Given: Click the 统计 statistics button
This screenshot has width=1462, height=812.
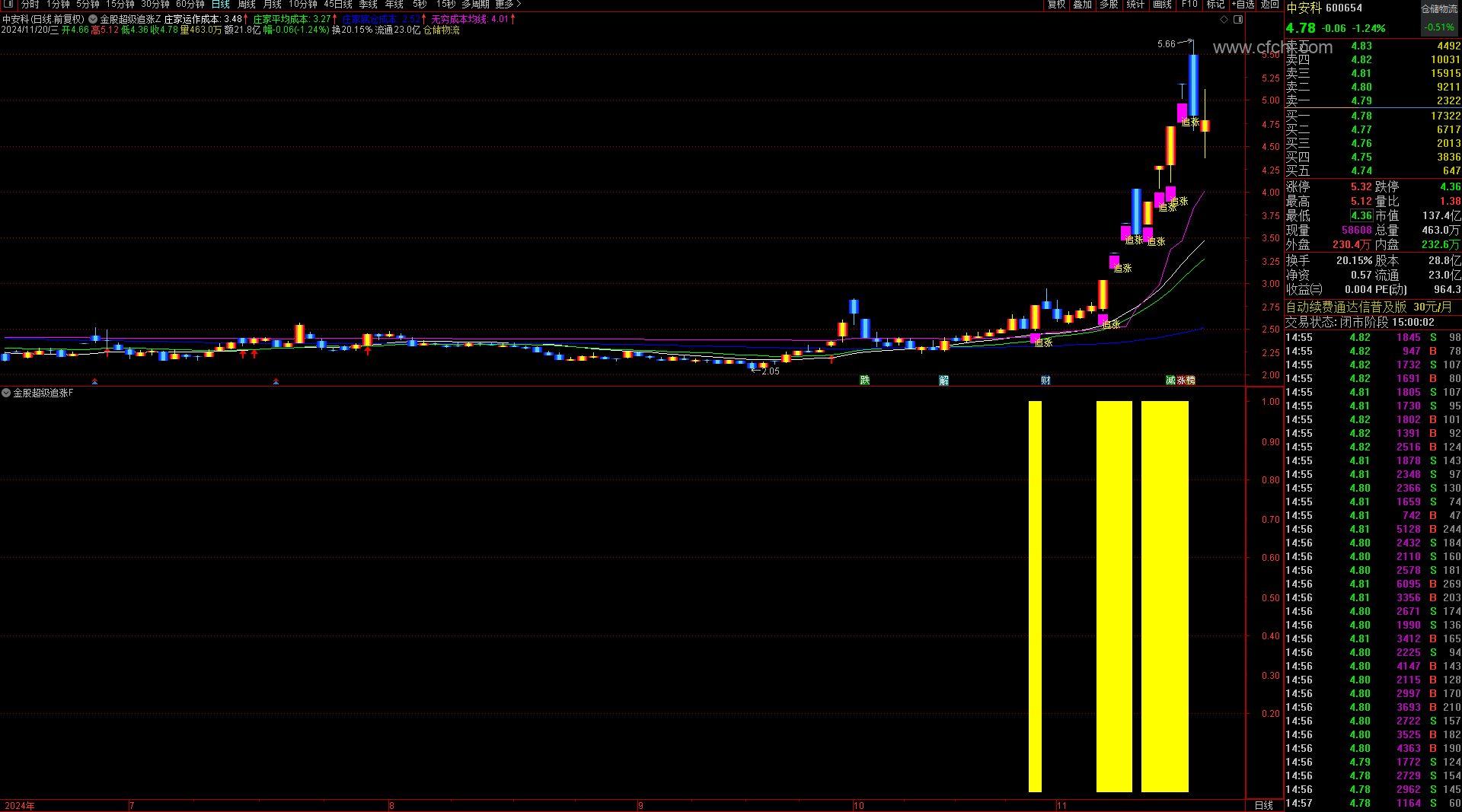Looking at the screenshot, I should (x=1135, y=5).
